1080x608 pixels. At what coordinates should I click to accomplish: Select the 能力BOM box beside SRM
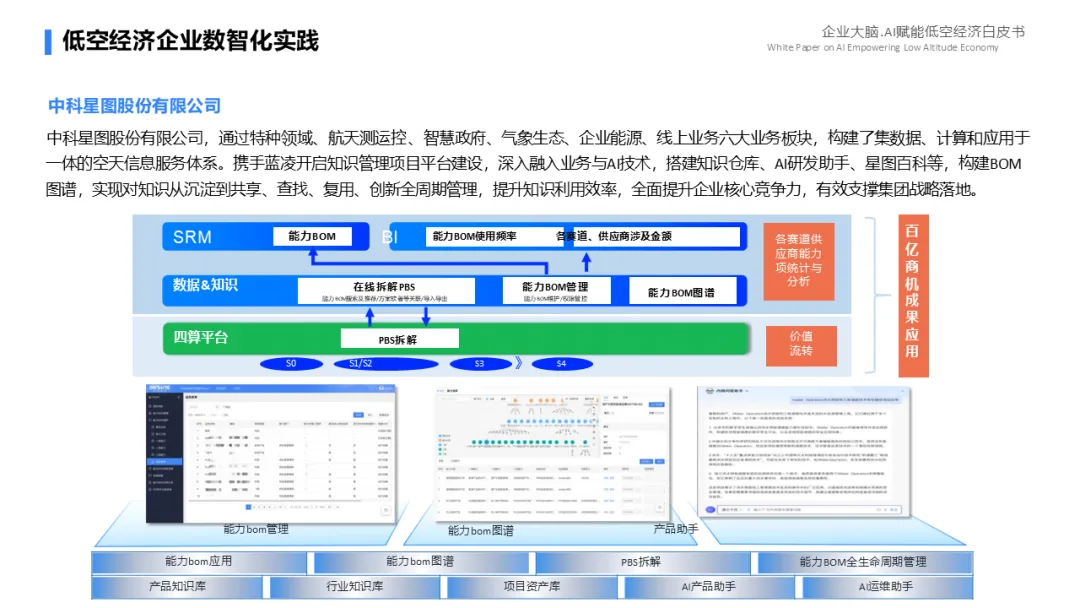click(312, 236)
